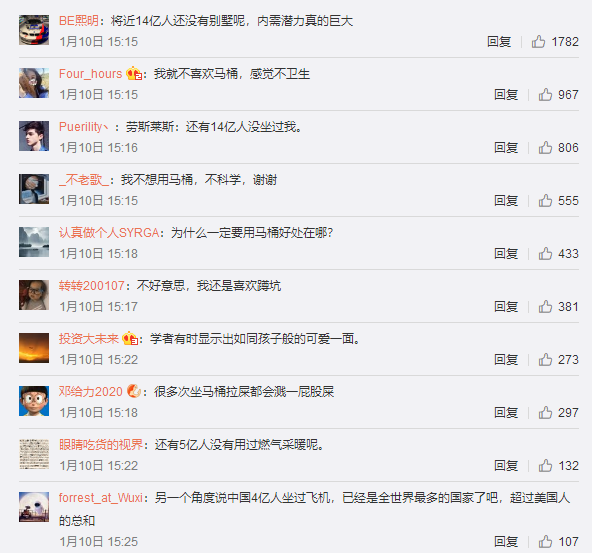
Task: Open 认真做个人SYRGA username link
Action: point(109,233)
